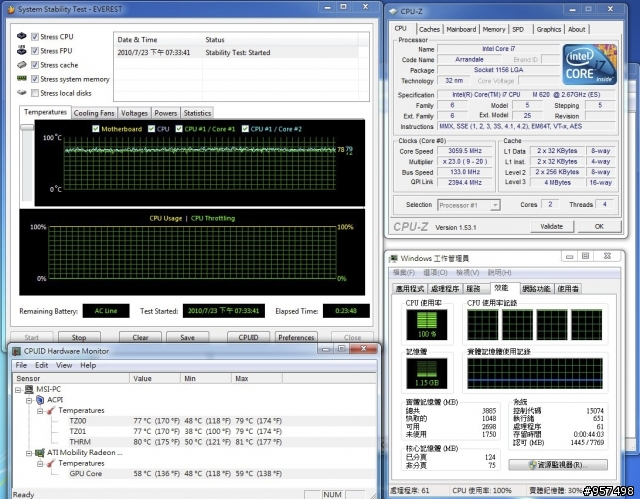640x499 pixels.
Task: Open EVEREST Preferences
Action: point(296,337)
